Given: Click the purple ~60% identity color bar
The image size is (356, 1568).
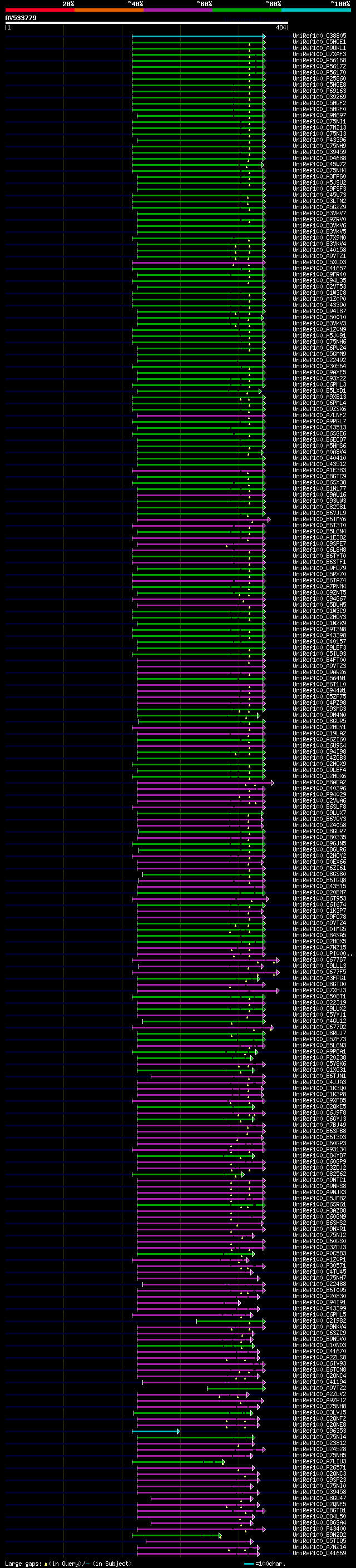Looking at the screenshot, I should tap(177, 10).
